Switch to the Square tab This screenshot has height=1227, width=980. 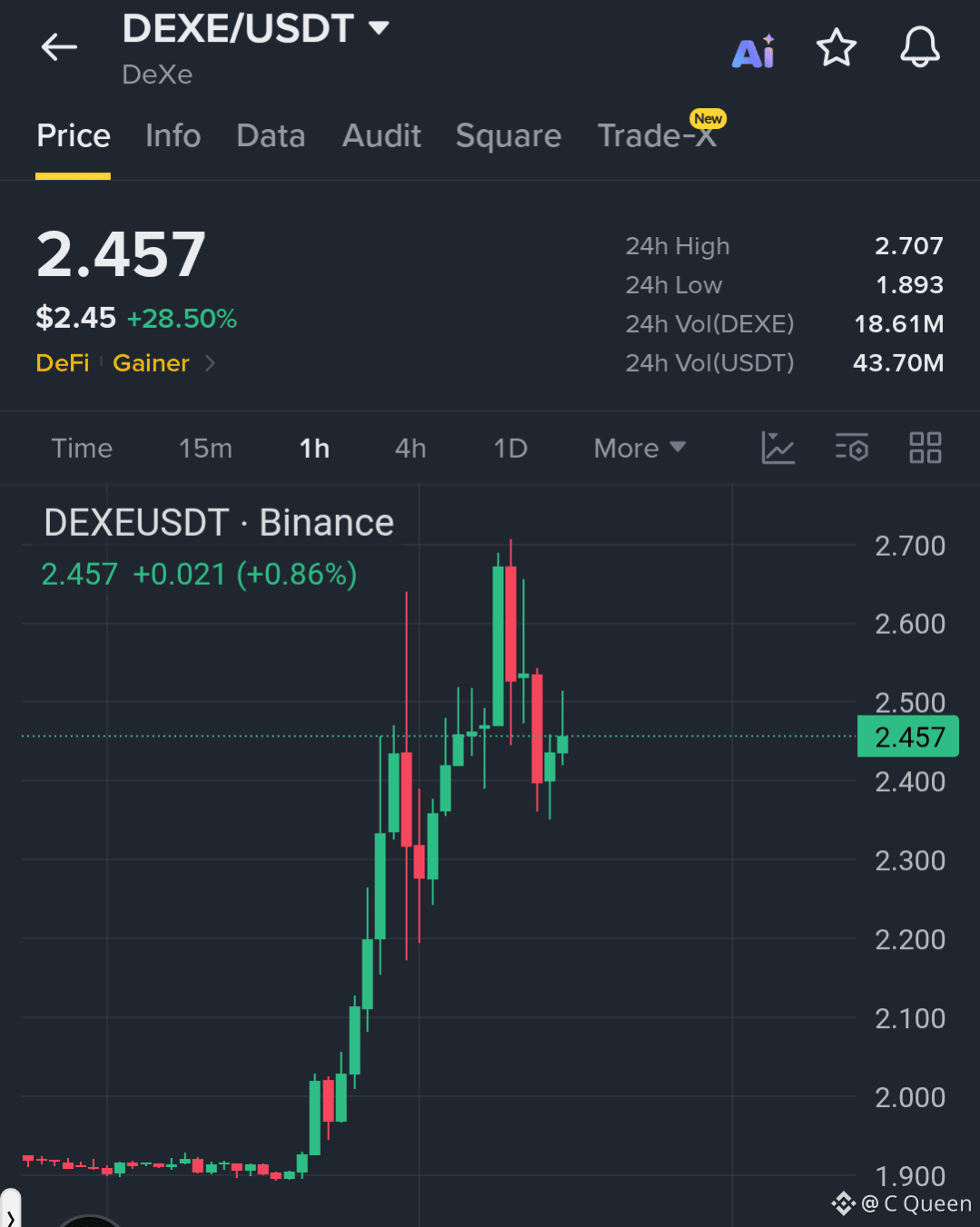pos(509,136)
